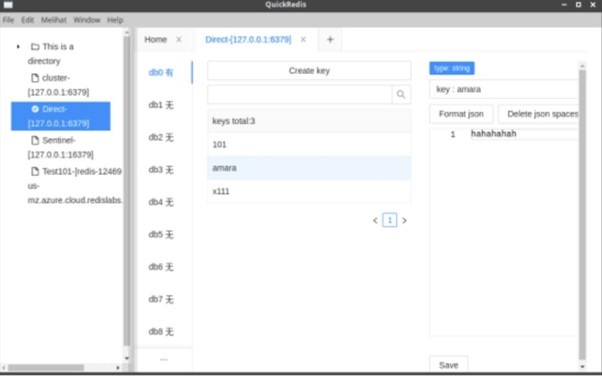Select the 'This is a directory' folder

[x=52, y=54]
